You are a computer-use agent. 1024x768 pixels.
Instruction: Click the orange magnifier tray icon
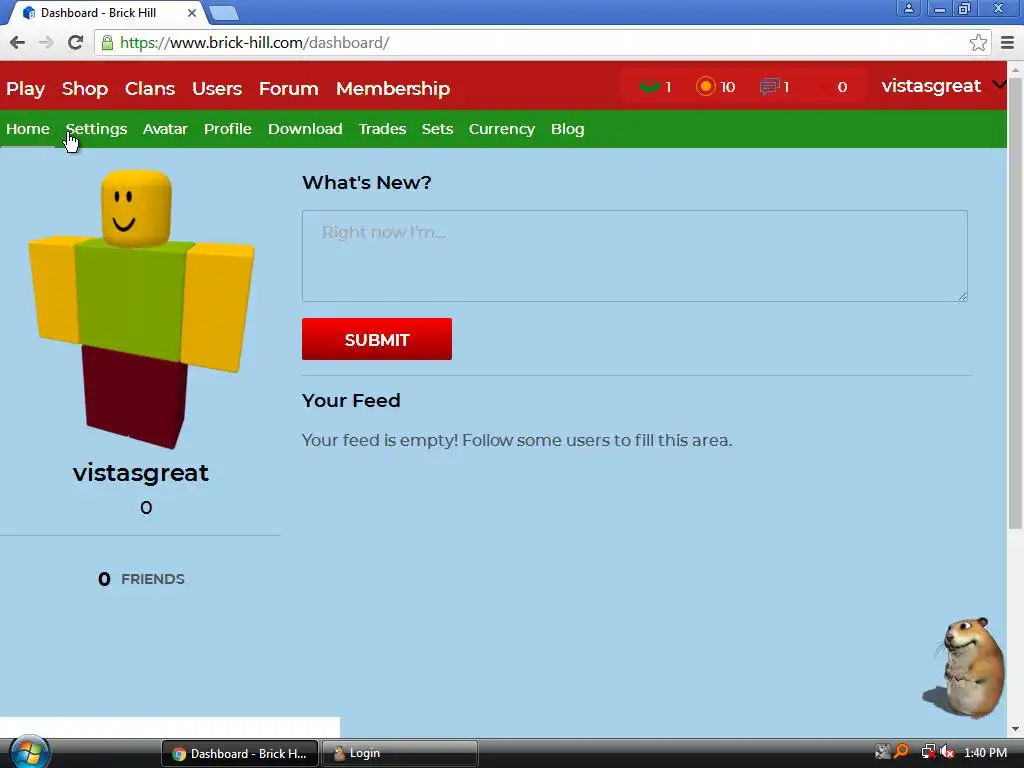901,752
